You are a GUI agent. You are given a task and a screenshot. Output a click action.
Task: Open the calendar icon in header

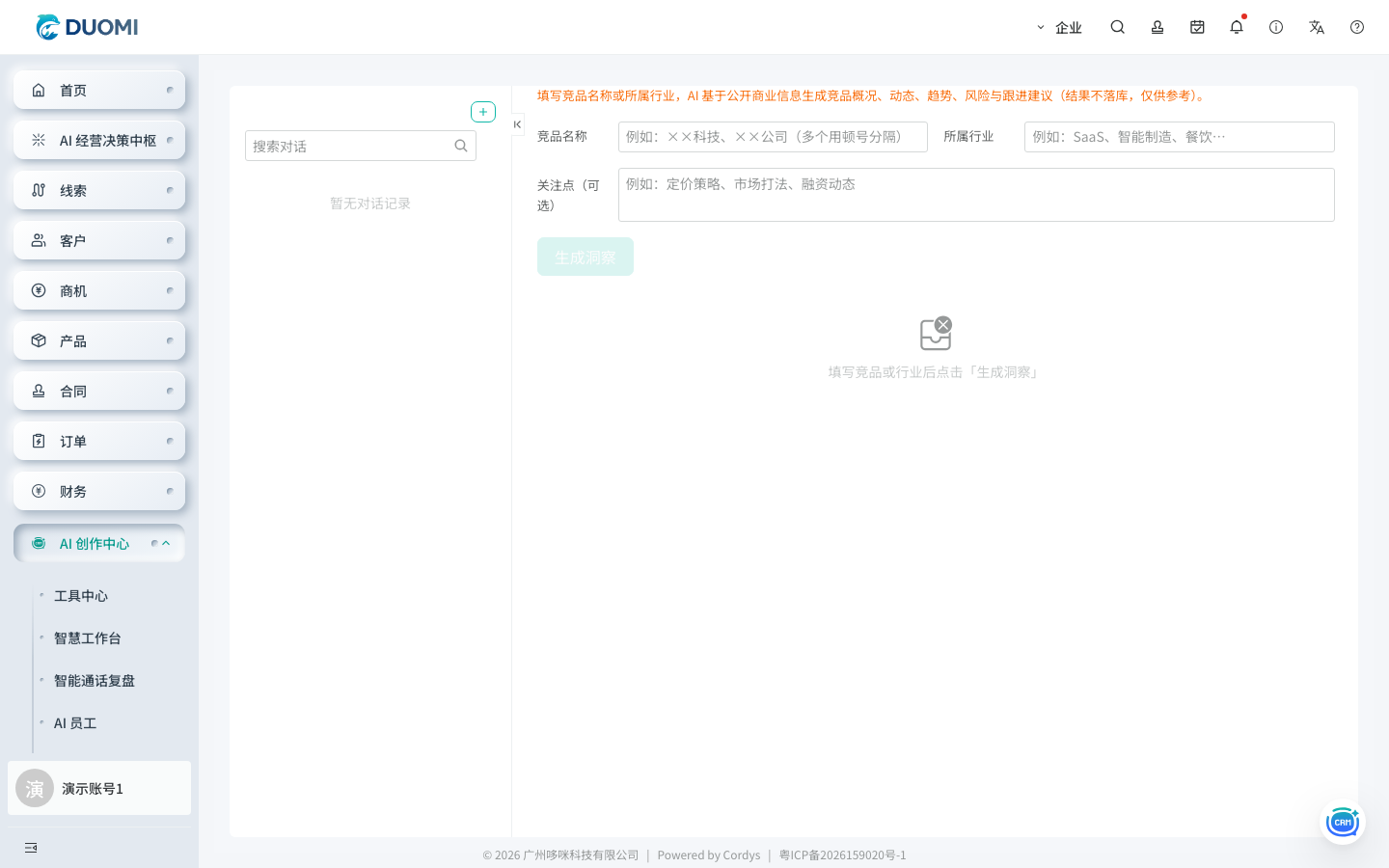pyautogui.click(x=1197, y=27)
